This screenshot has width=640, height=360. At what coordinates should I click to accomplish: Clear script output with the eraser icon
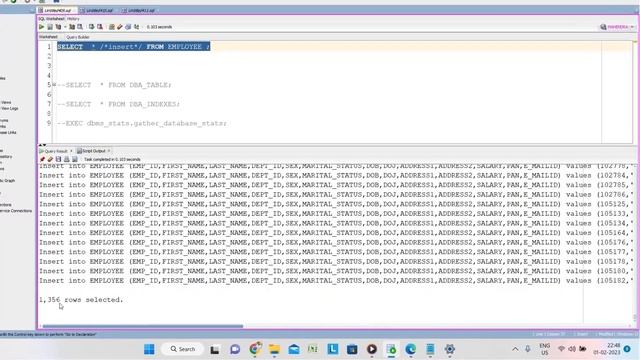[x=50, y=159]
